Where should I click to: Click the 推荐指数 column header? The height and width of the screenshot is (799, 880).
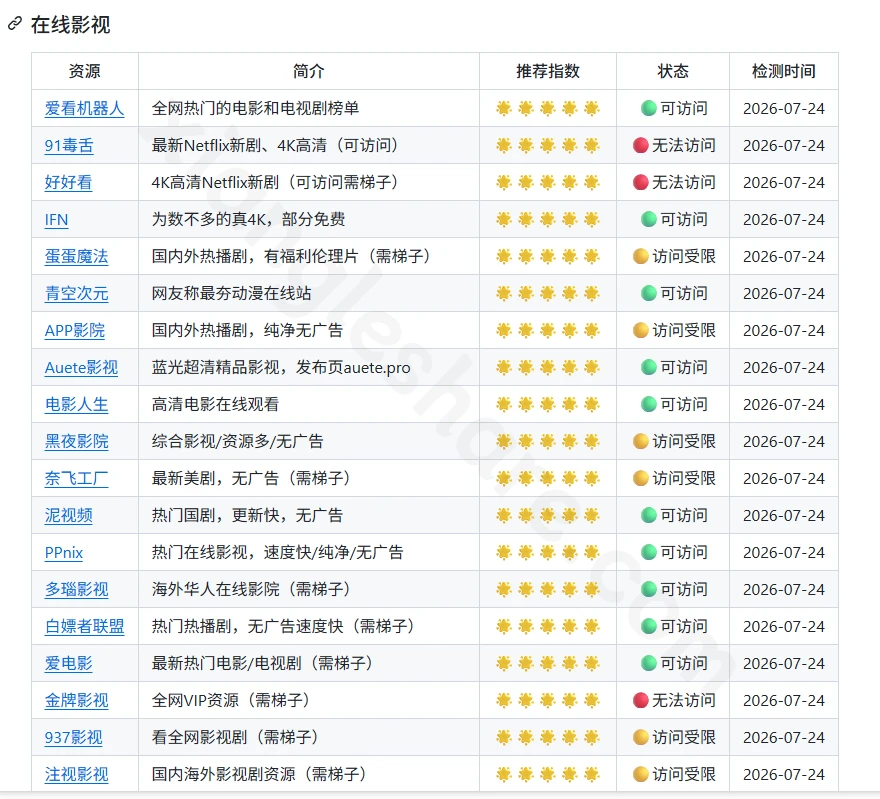548,71
